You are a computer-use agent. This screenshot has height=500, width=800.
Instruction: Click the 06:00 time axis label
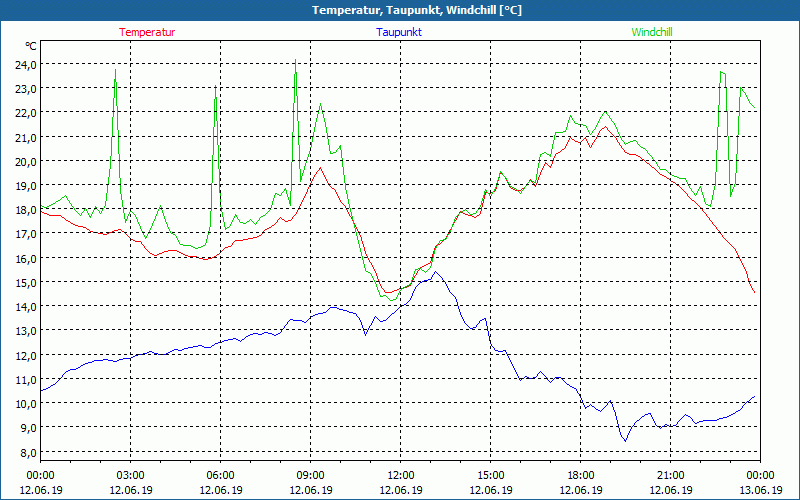click(x=220, y=476)
